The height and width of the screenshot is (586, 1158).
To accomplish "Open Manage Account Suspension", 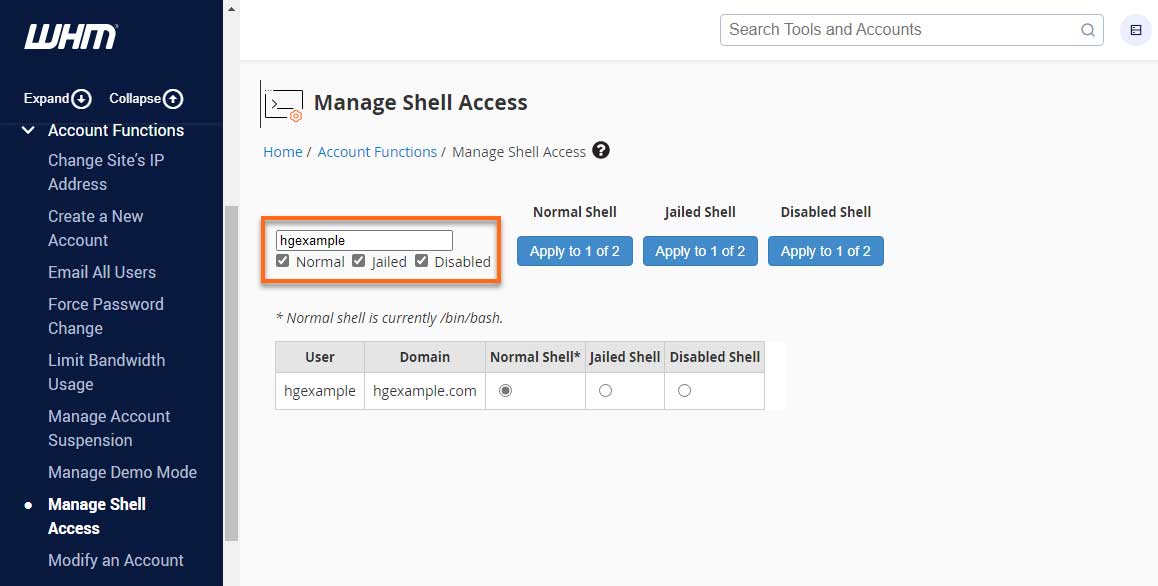I will point(109,428).
